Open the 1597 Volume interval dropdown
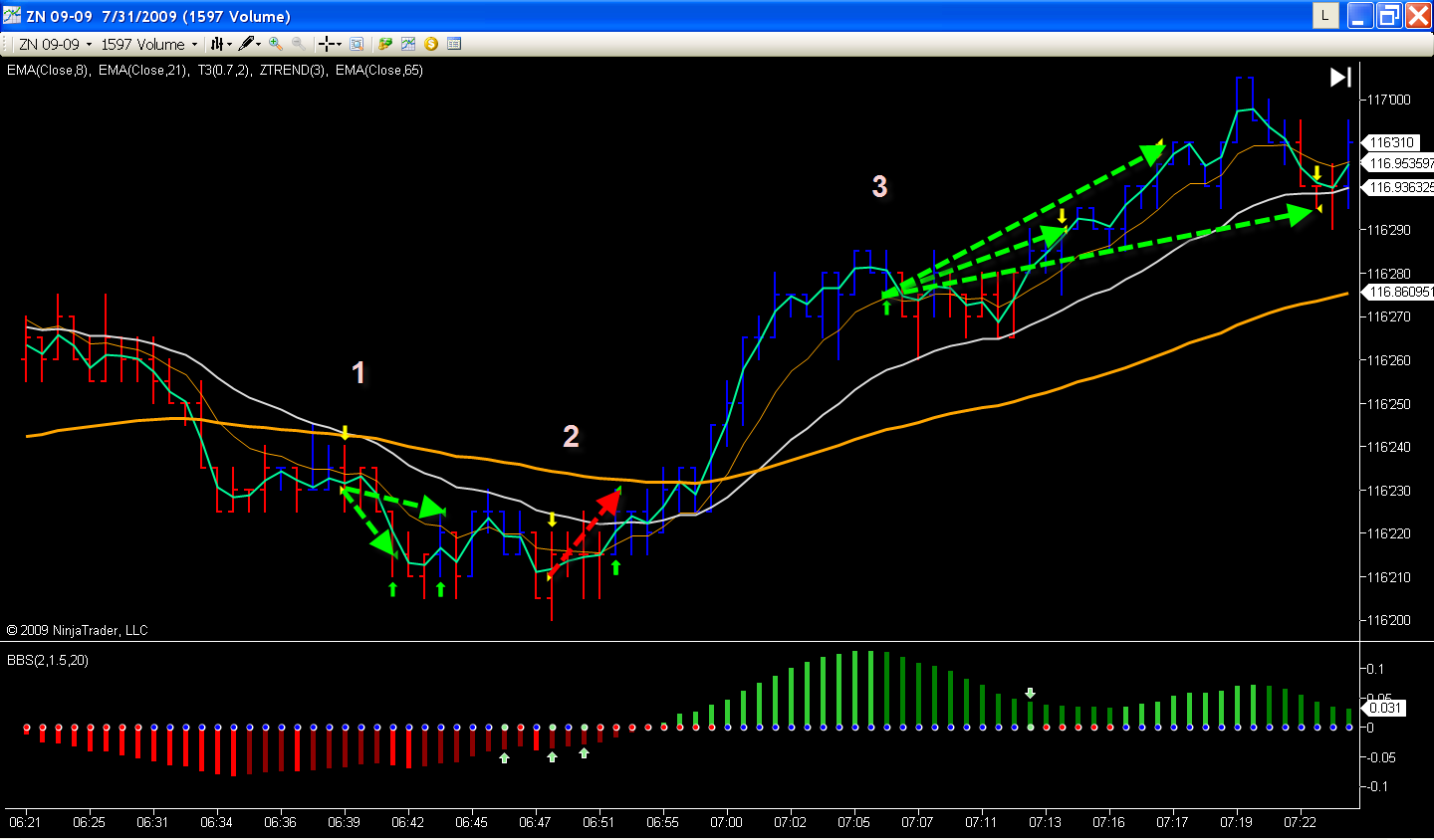1434x840 pixels. pos(148,44)
